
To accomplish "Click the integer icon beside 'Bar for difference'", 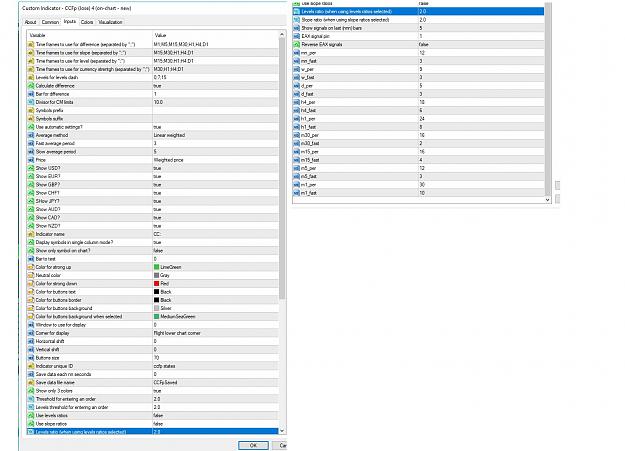I will pos(31,94).
